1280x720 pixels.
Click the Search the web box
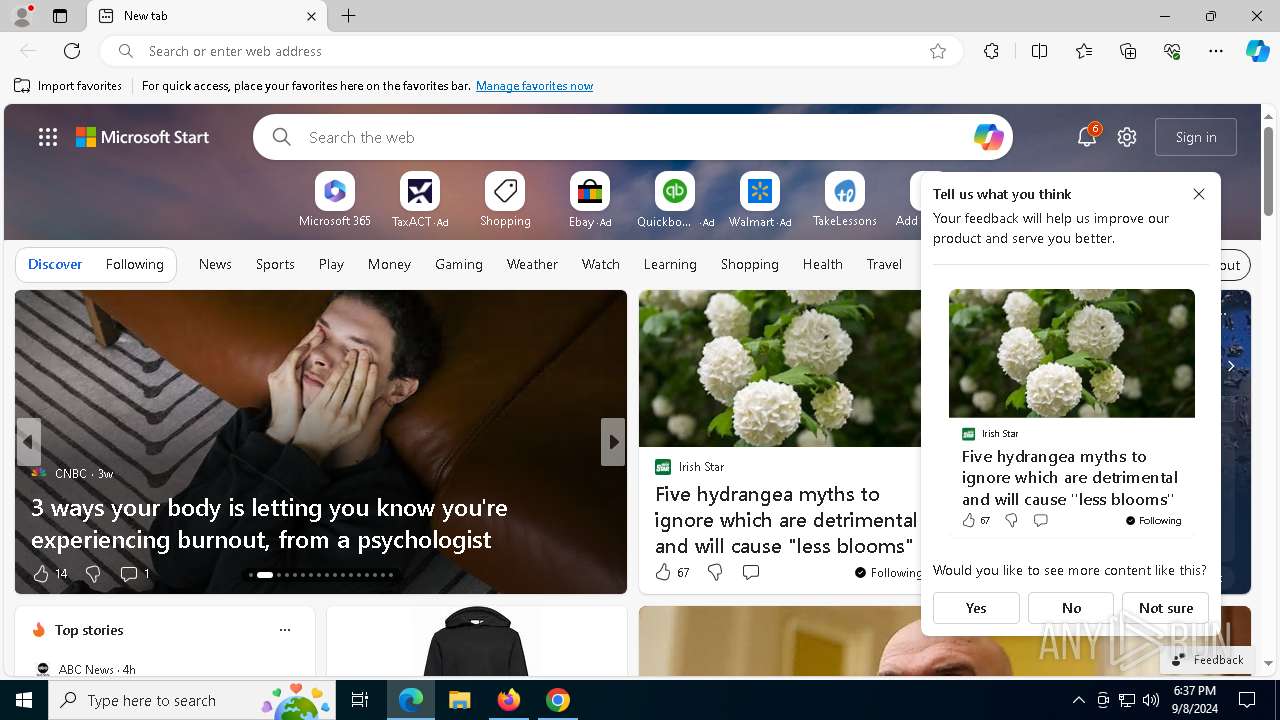coord(632,137)
